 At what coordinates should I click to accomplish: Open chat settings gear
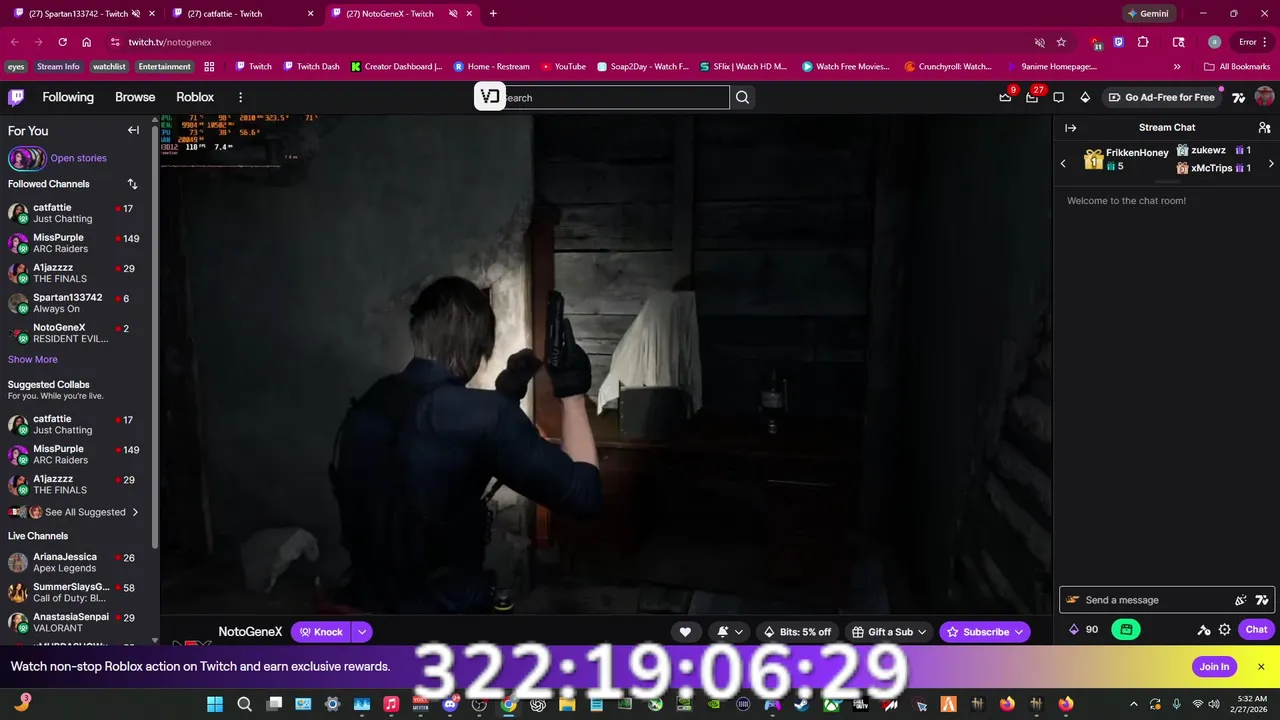[1224, 629]
